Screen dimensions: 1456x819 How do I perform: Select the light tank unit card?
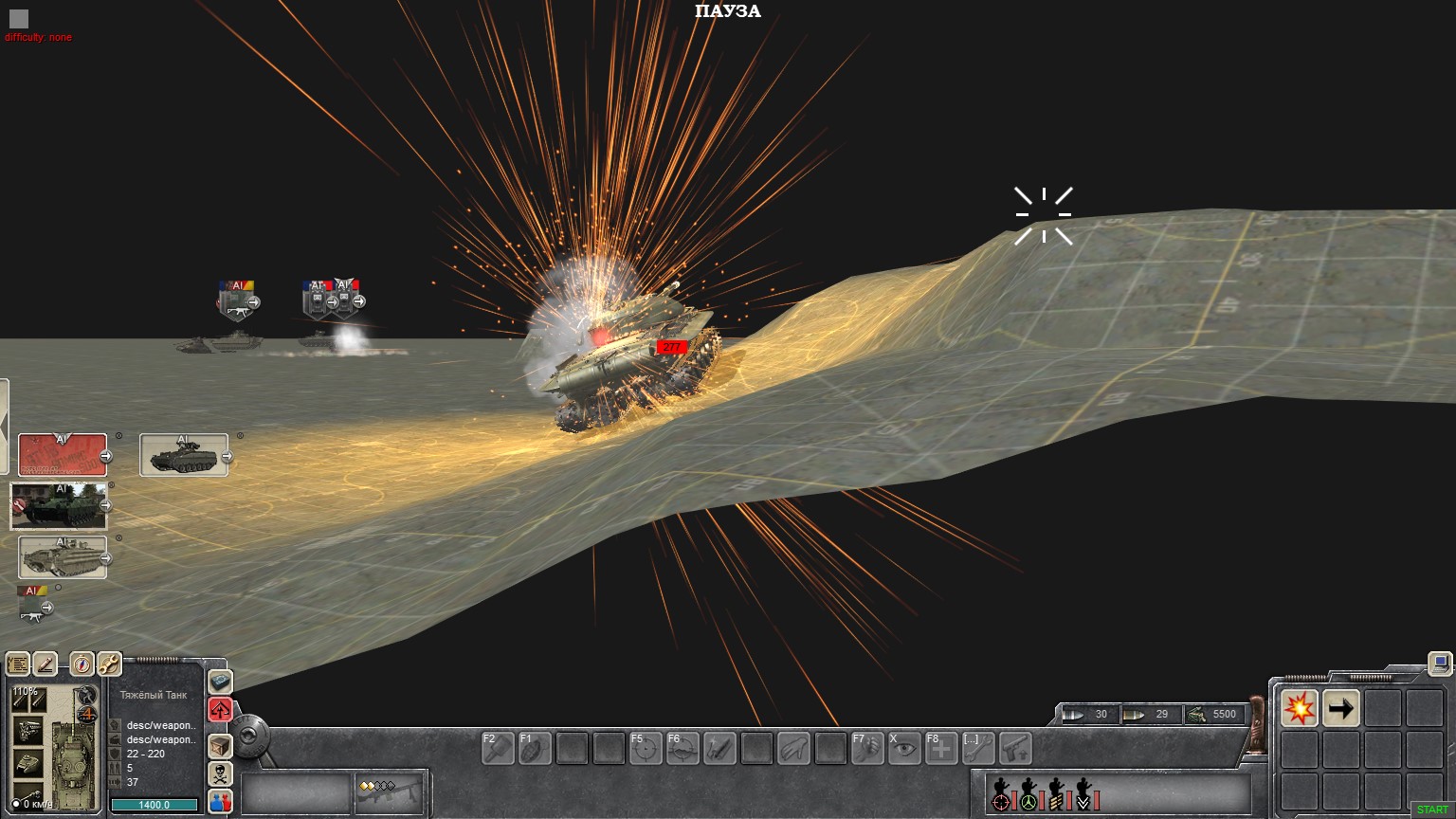[184, 455]
